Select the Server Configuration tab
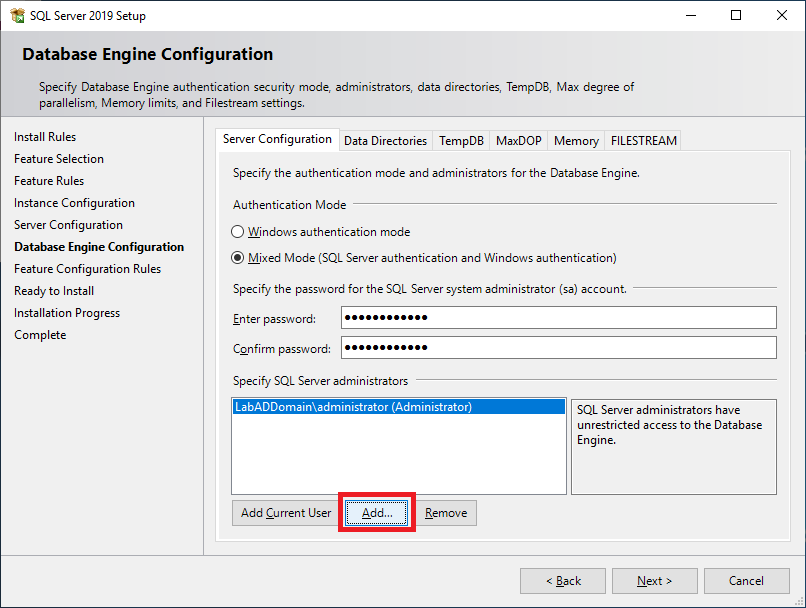806x608 pixels. tap(277, 140)
